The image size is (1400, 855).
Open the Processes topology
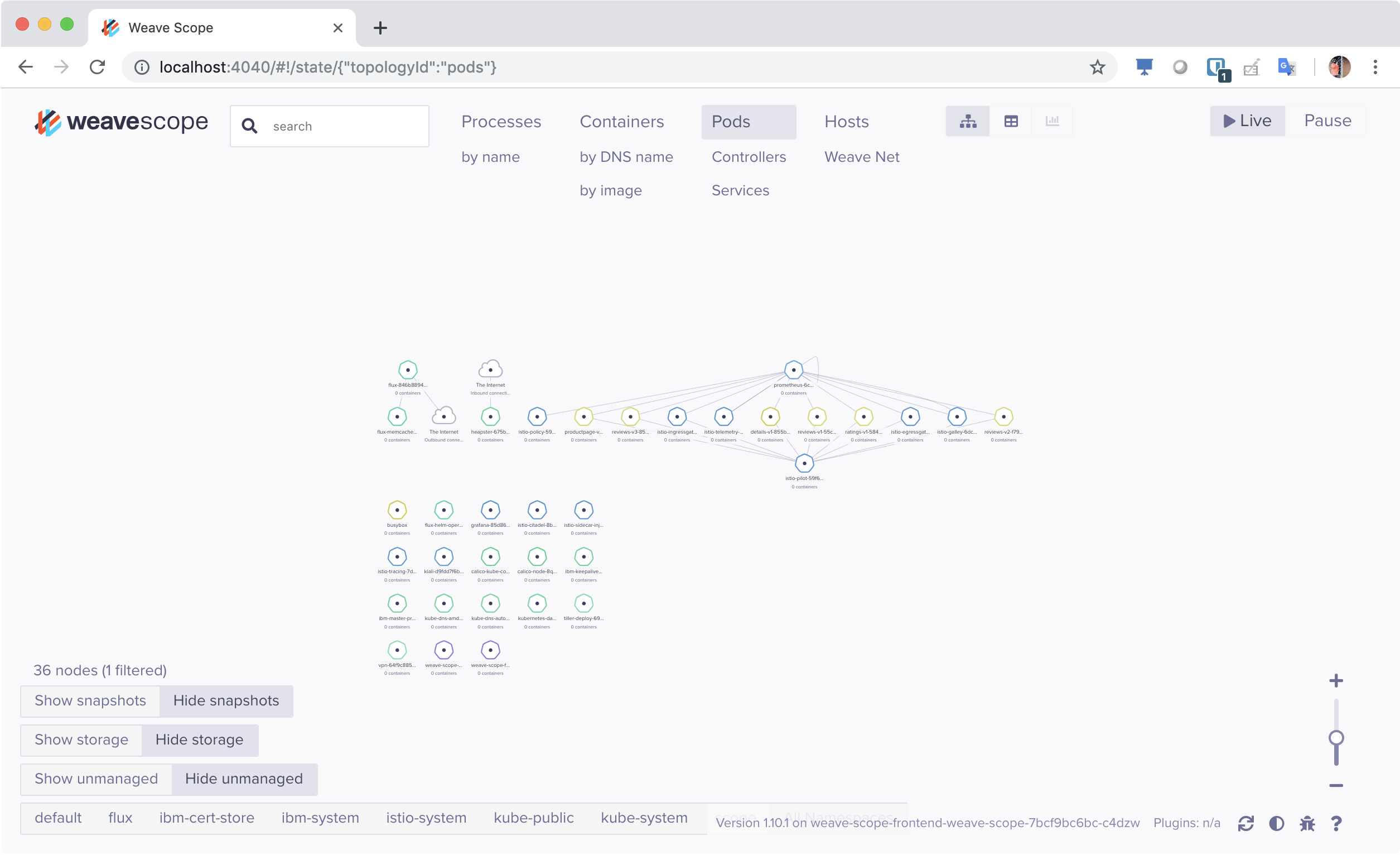pyautogui.click(x=500, y=122)
